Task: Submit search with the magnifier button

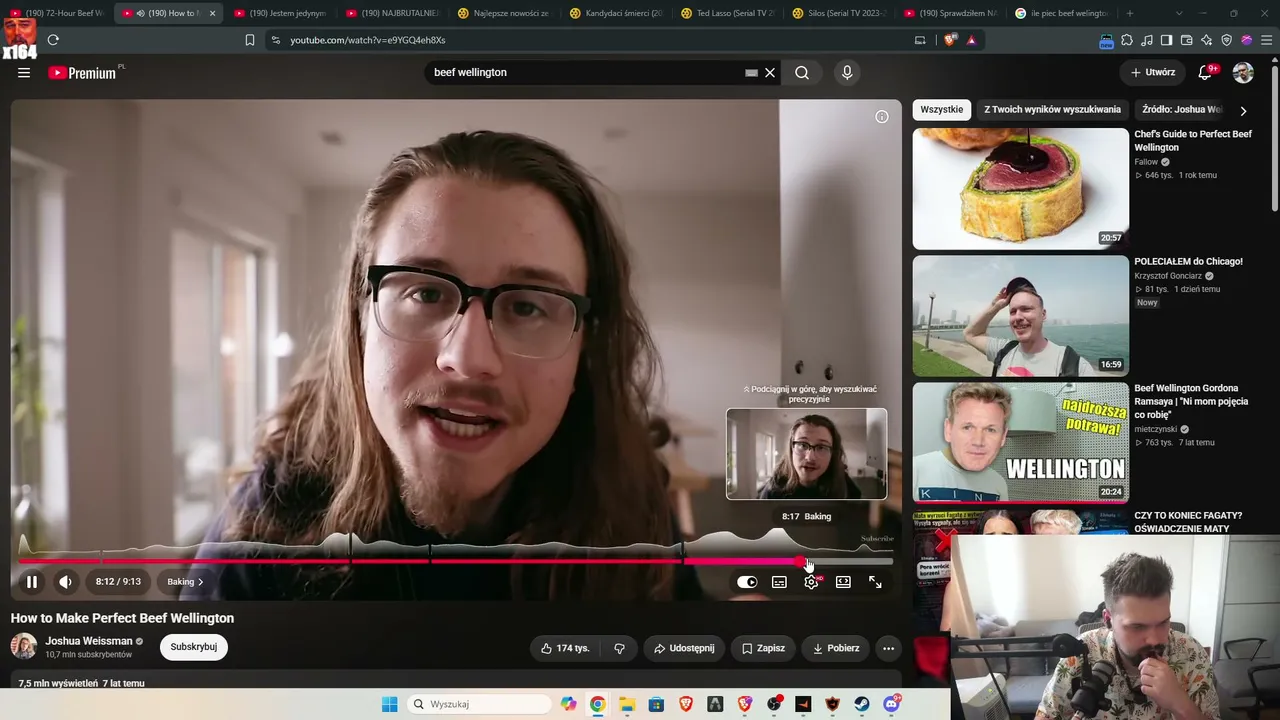Action: (802, 72)
